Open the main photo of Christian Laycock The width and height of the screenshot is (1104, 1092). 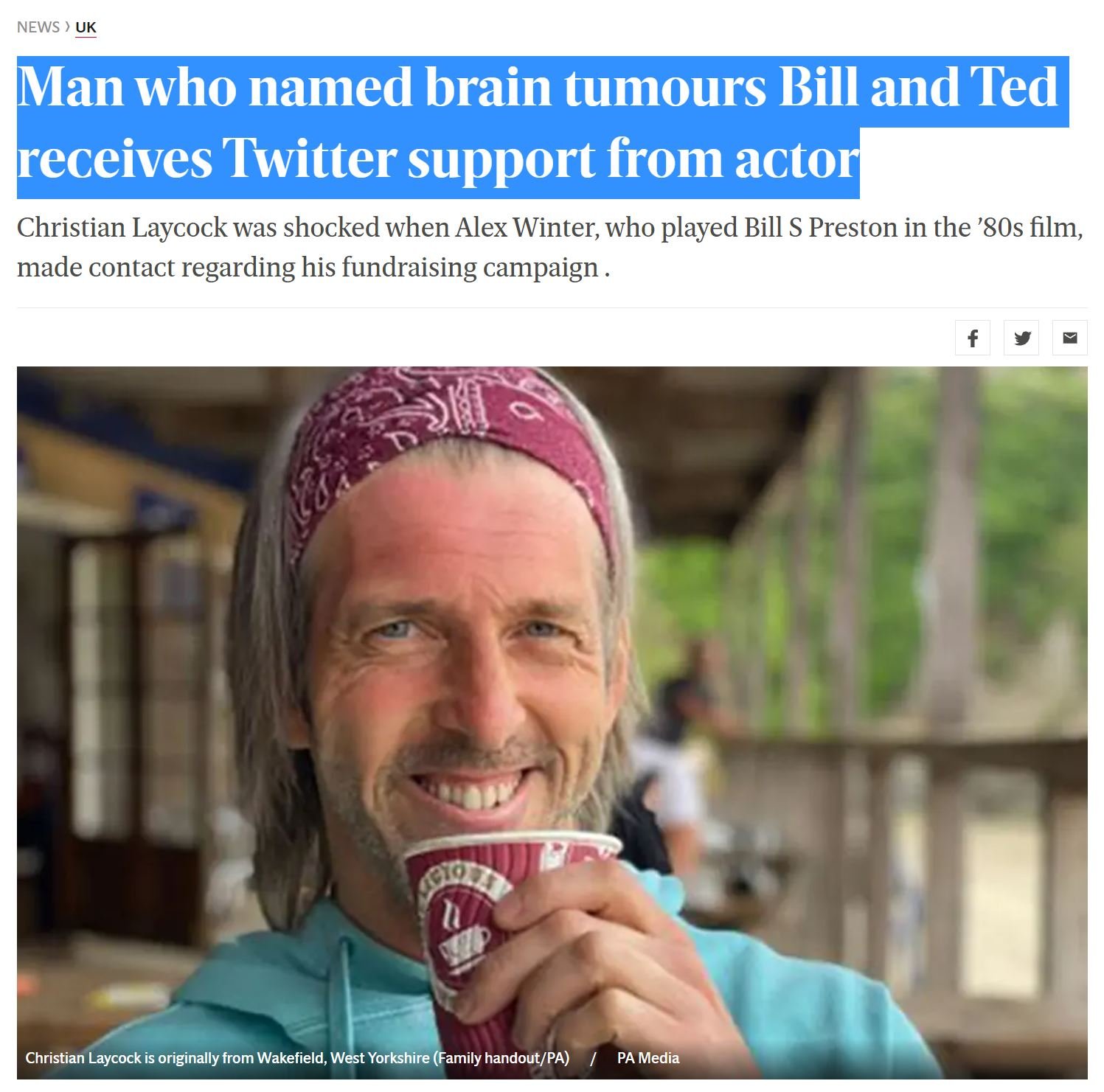[x=552, y=723]
